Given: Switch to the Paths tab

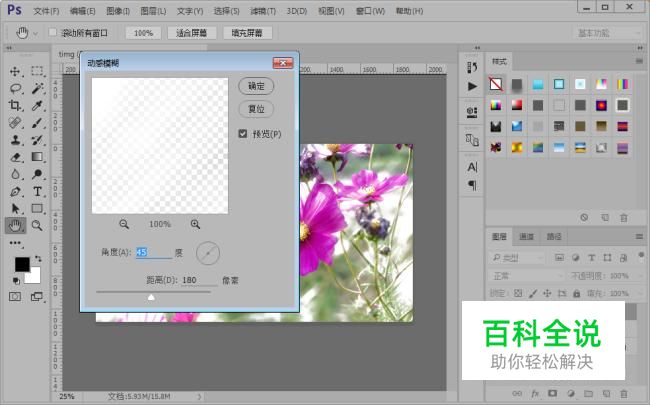Looking at the screenshot, I should [554, 237].
